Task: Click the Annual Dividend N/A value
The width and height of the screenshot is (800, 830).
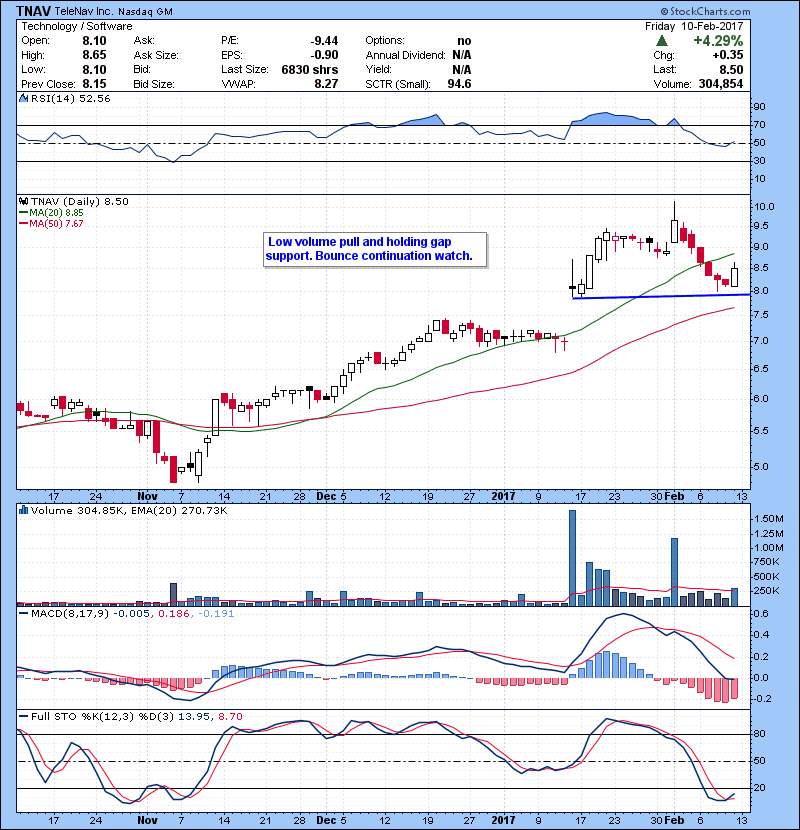Action: 462,55
